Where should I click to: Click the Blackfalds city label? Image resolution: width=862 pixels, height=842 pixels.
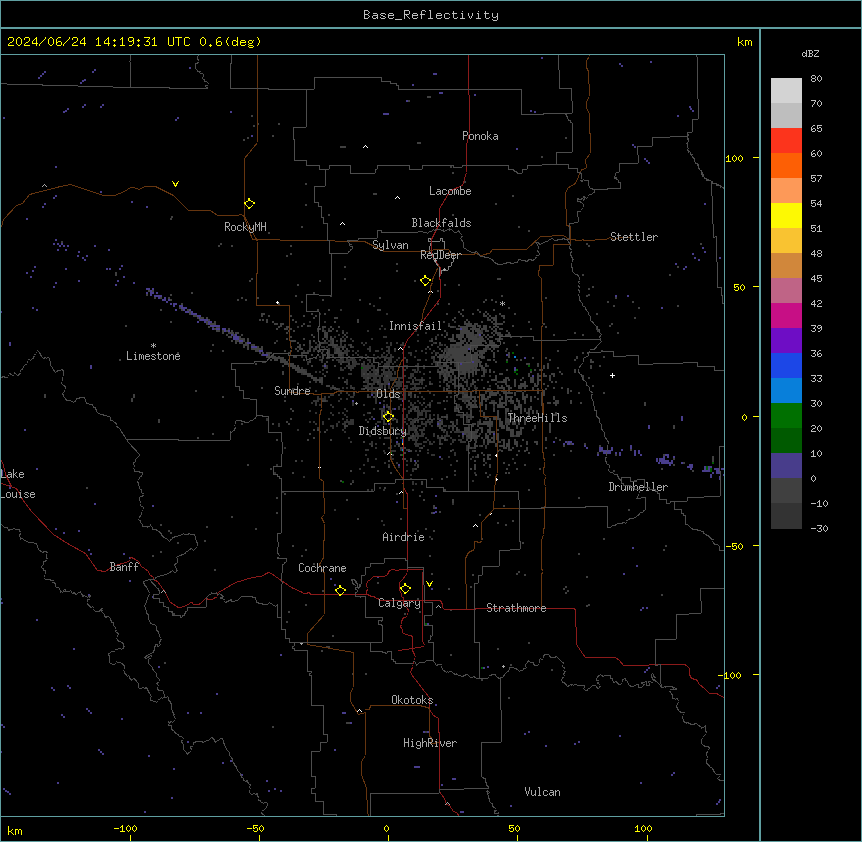[441, 223]
